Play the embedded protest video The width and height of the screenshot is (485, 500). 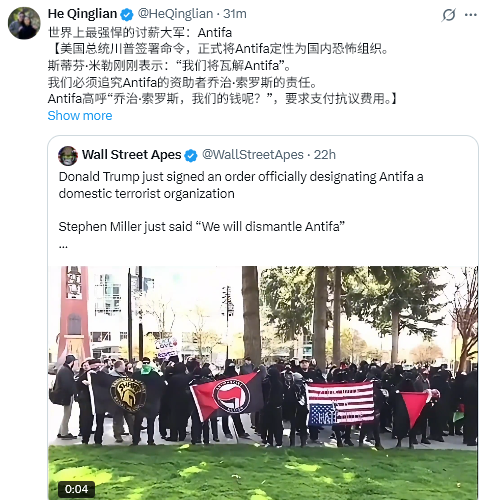point(263,382)
